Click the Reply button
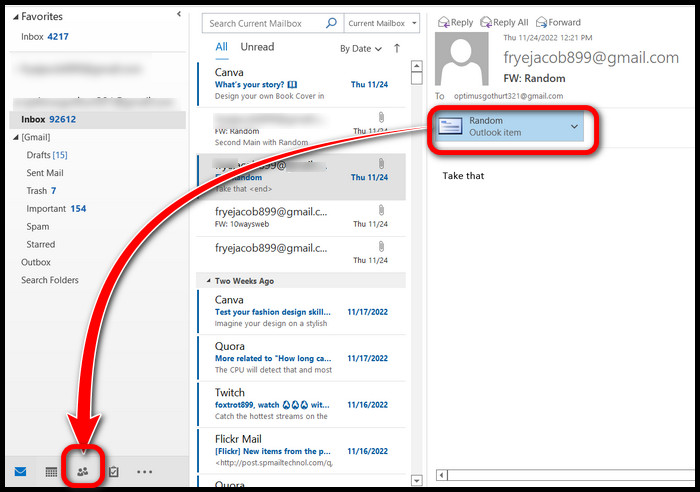Screen dimensions: 700x492 click(455, 22)
